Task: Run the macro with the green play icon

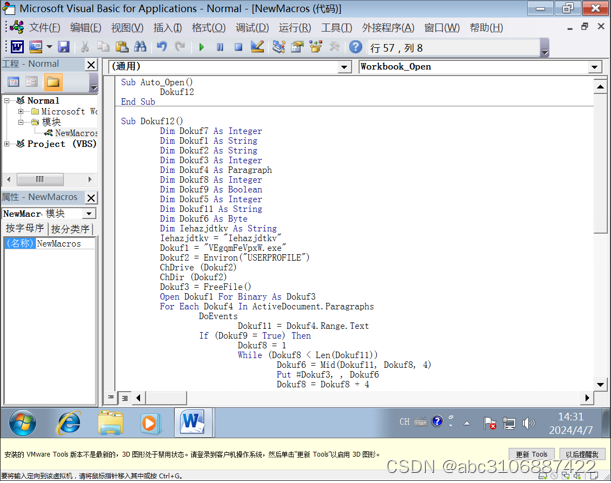Action: tap(201, 47)
